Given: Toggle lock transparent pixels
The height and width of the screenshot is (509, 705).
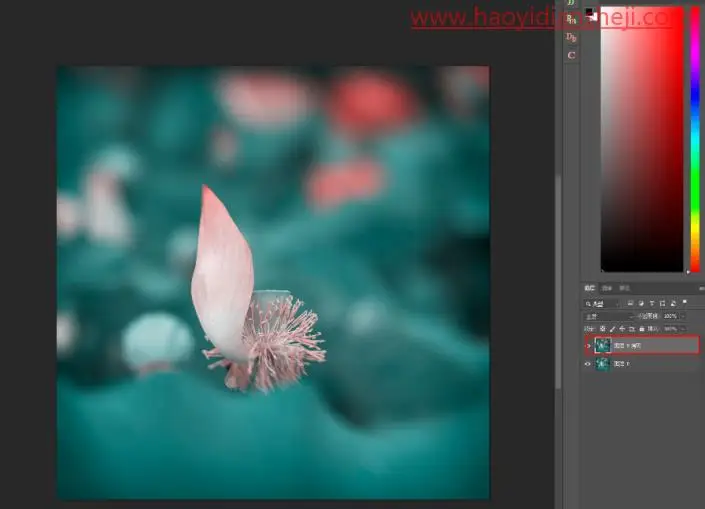Looking at the screenshot, I should (x=602, y=329).
